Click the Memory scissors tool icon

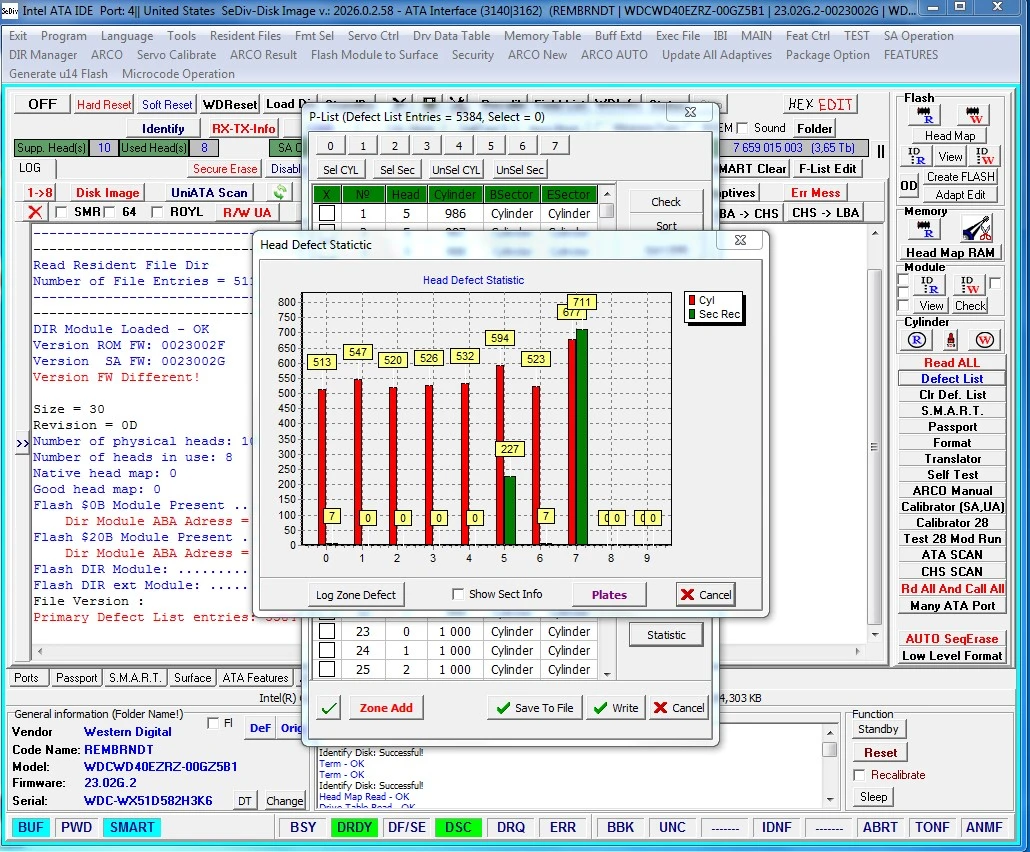[x=977, y=229]
